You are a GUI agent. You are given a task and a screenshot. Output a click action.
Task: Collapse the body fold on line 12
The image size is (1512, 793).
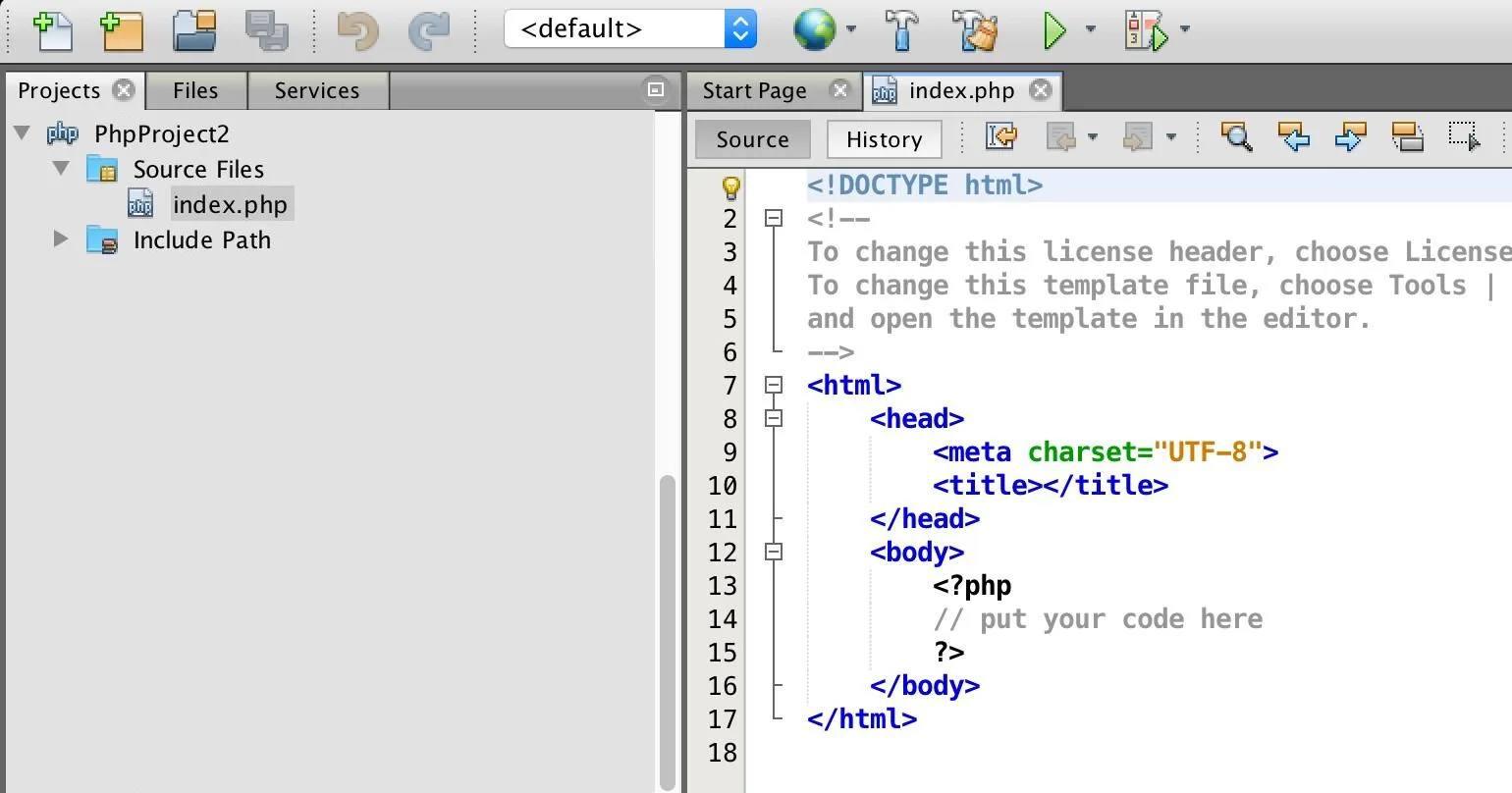(774, 552)
